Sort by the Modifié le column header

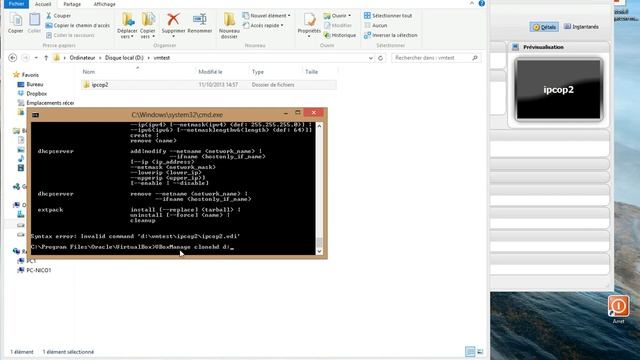tap(210, 72)
